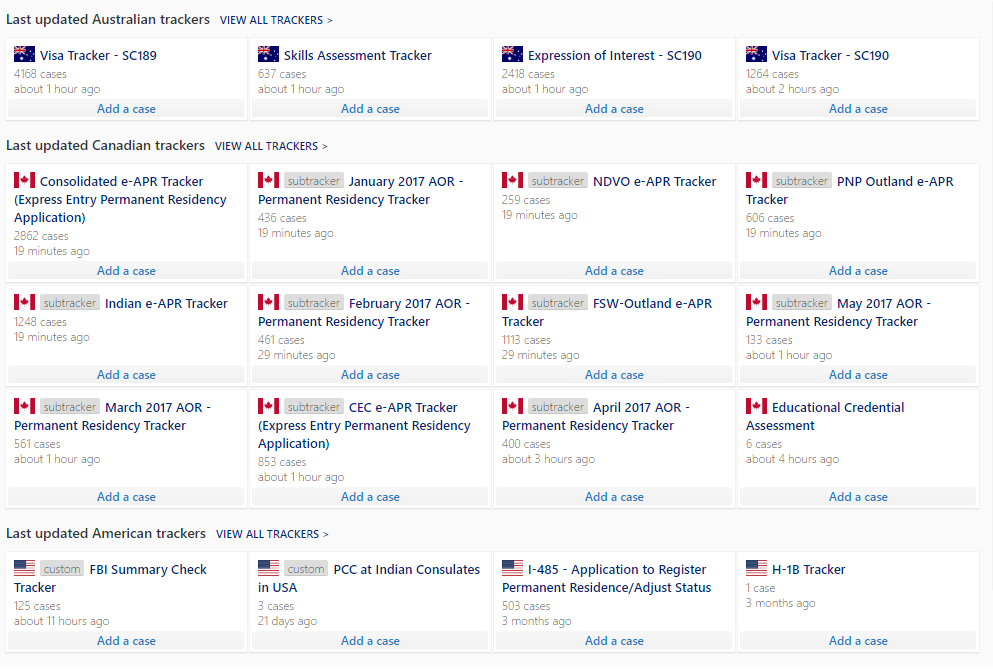This screenshot has height=669, width=993.
Task: Click the Australian flag beside Skills Assessment Tracker
Action: click(x=268, y=54)
